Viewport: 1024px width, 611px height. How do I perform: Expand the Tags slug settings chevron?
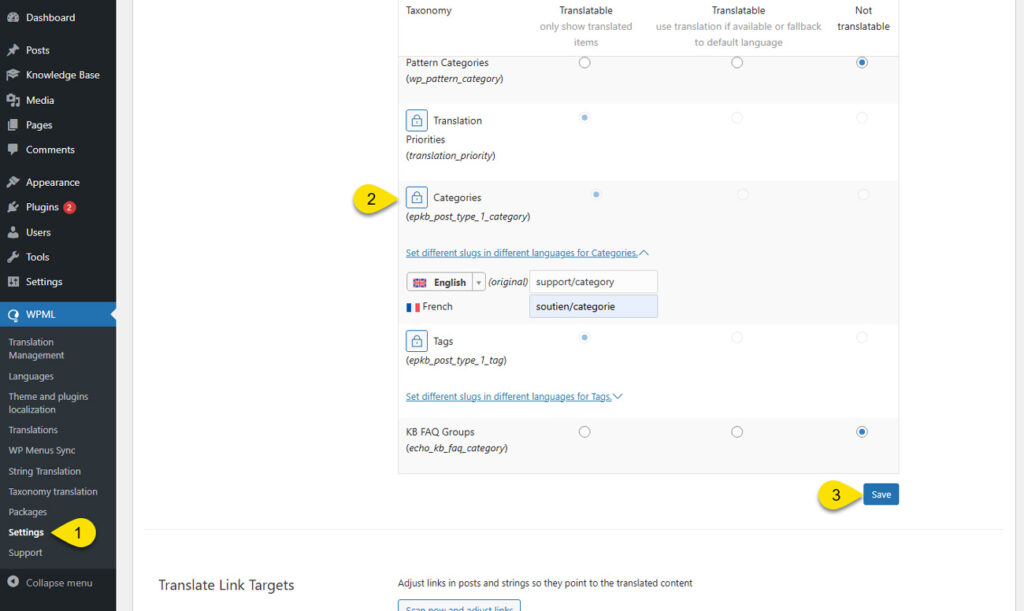tap(618, 396)
